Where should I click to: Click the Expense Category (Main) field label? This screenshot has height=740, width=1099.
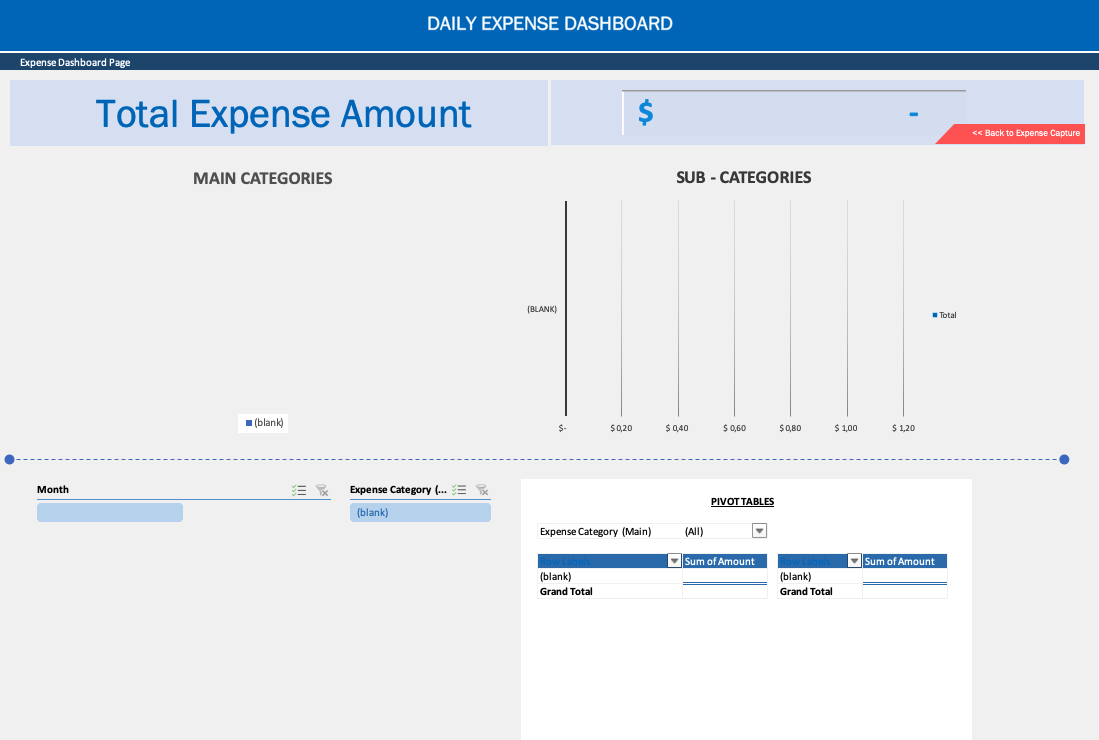596,531
